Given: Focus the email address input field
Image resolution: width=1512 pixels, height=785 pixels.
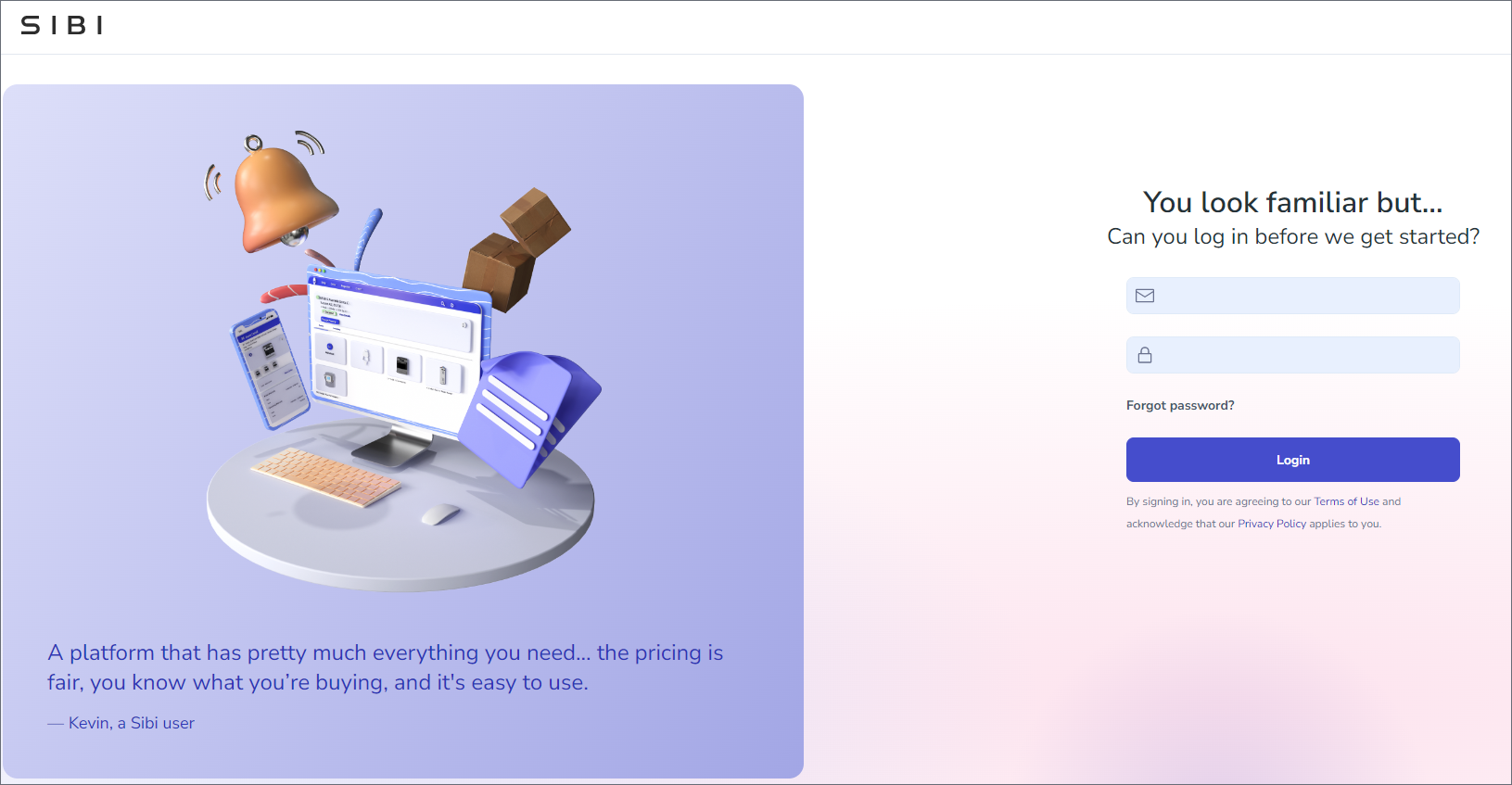Looking at the screenshot, I should pos(1292,296).
